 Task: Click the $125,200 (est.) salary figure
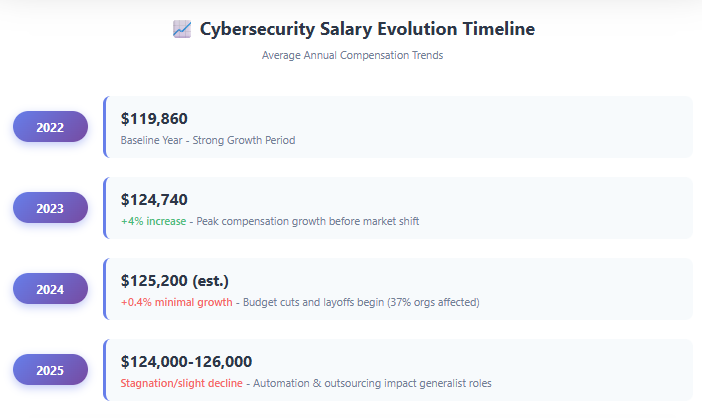(x=175, y=281)
